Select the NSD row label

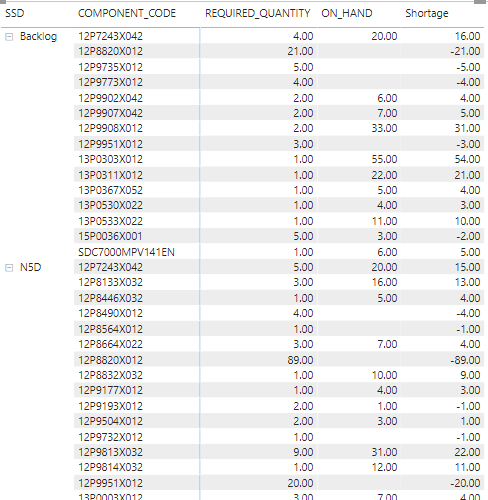pos(30,267)
